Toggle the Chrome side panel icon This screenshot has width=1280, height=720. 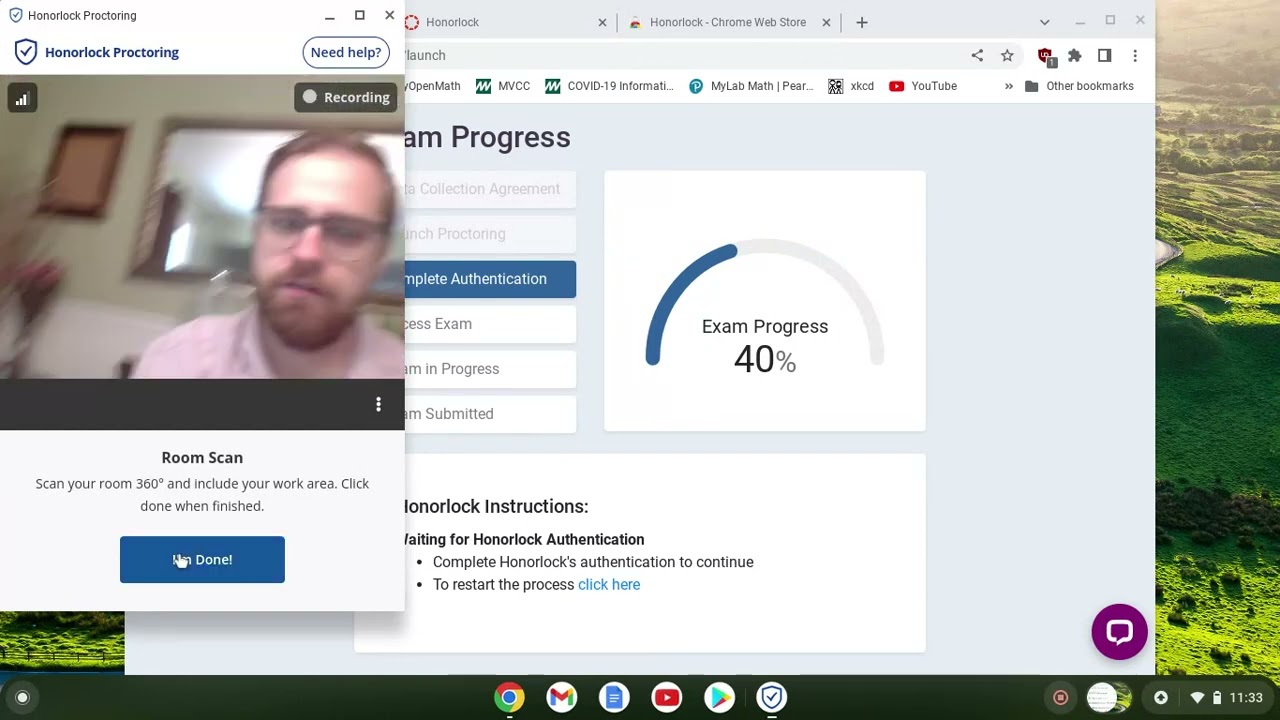[x=1105, y=56]
